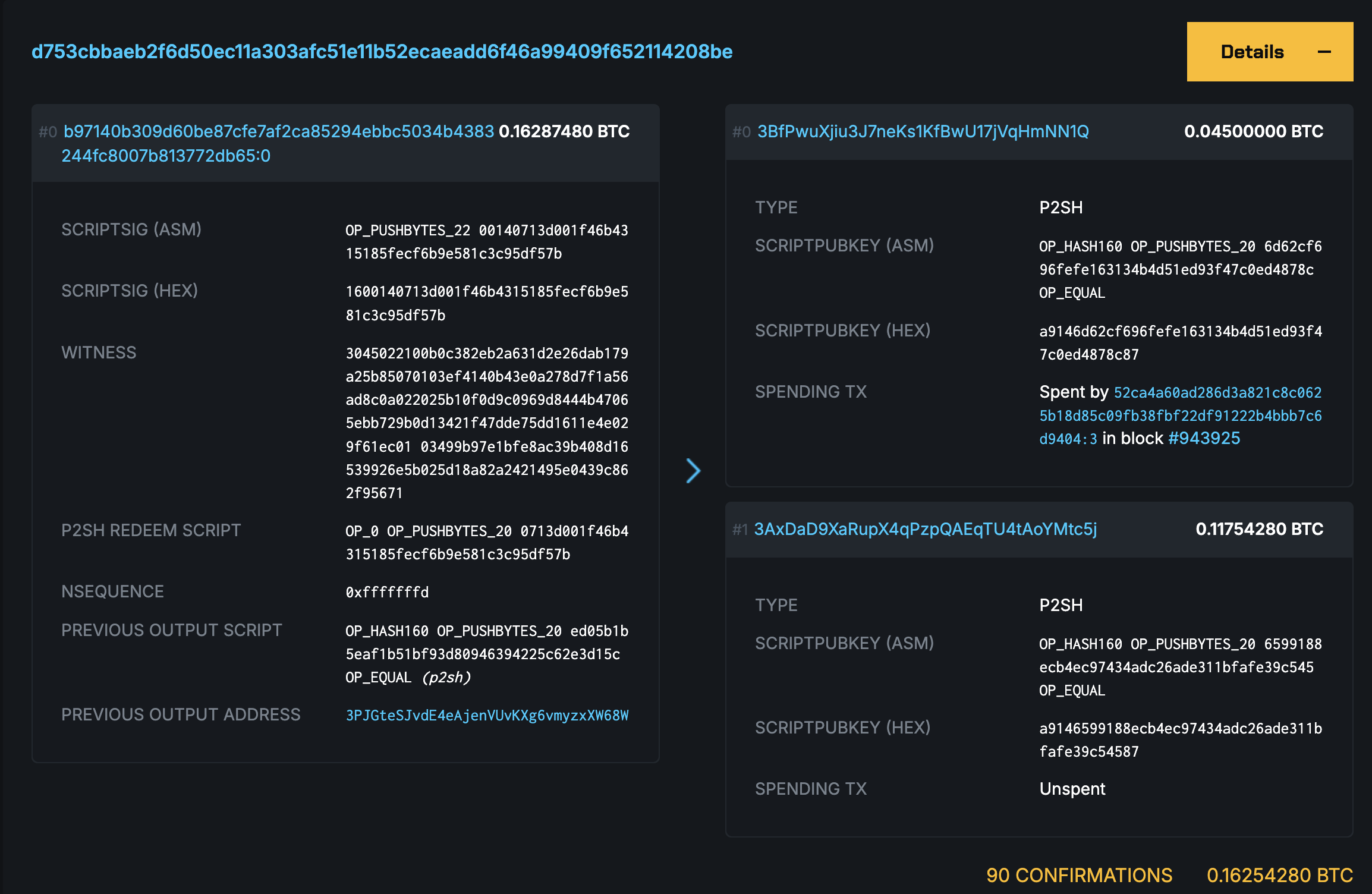Click output amount 0.11754280 BTC
Image resolution: width=1372 pixels, height=894 pixels.
(1260, 529)
